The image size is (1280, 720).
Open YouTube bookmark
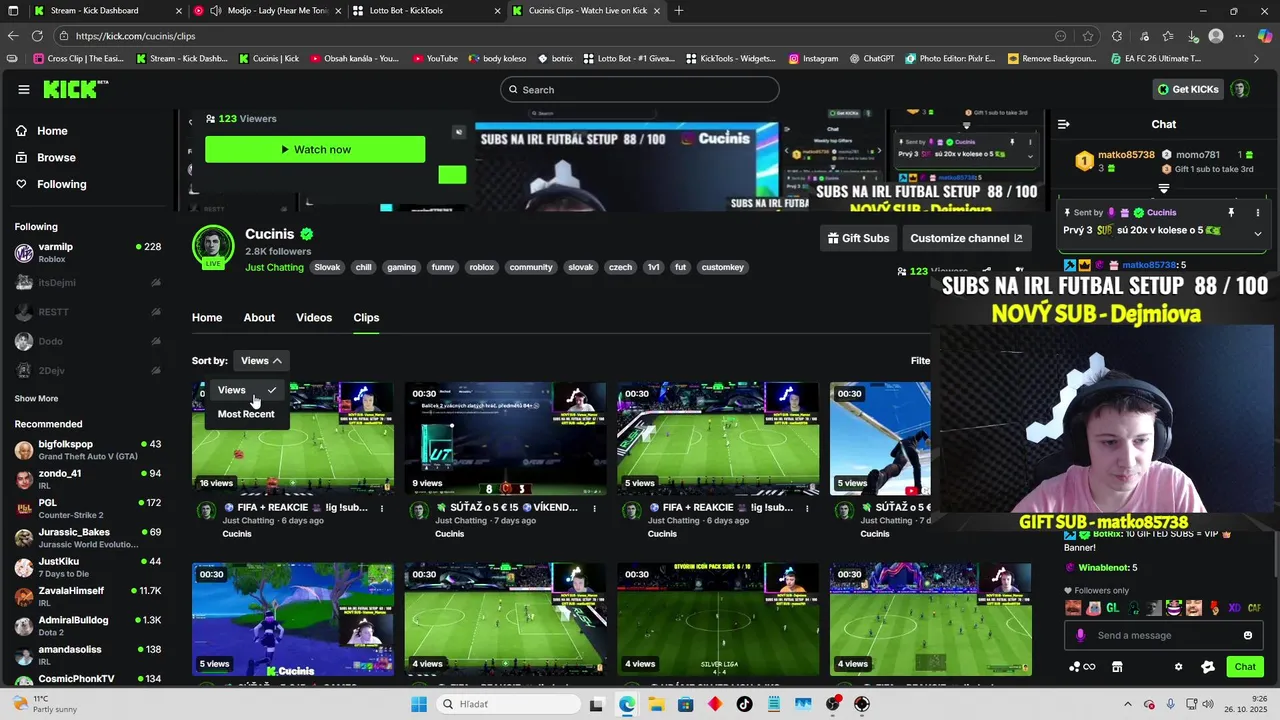tap(434, 59)
